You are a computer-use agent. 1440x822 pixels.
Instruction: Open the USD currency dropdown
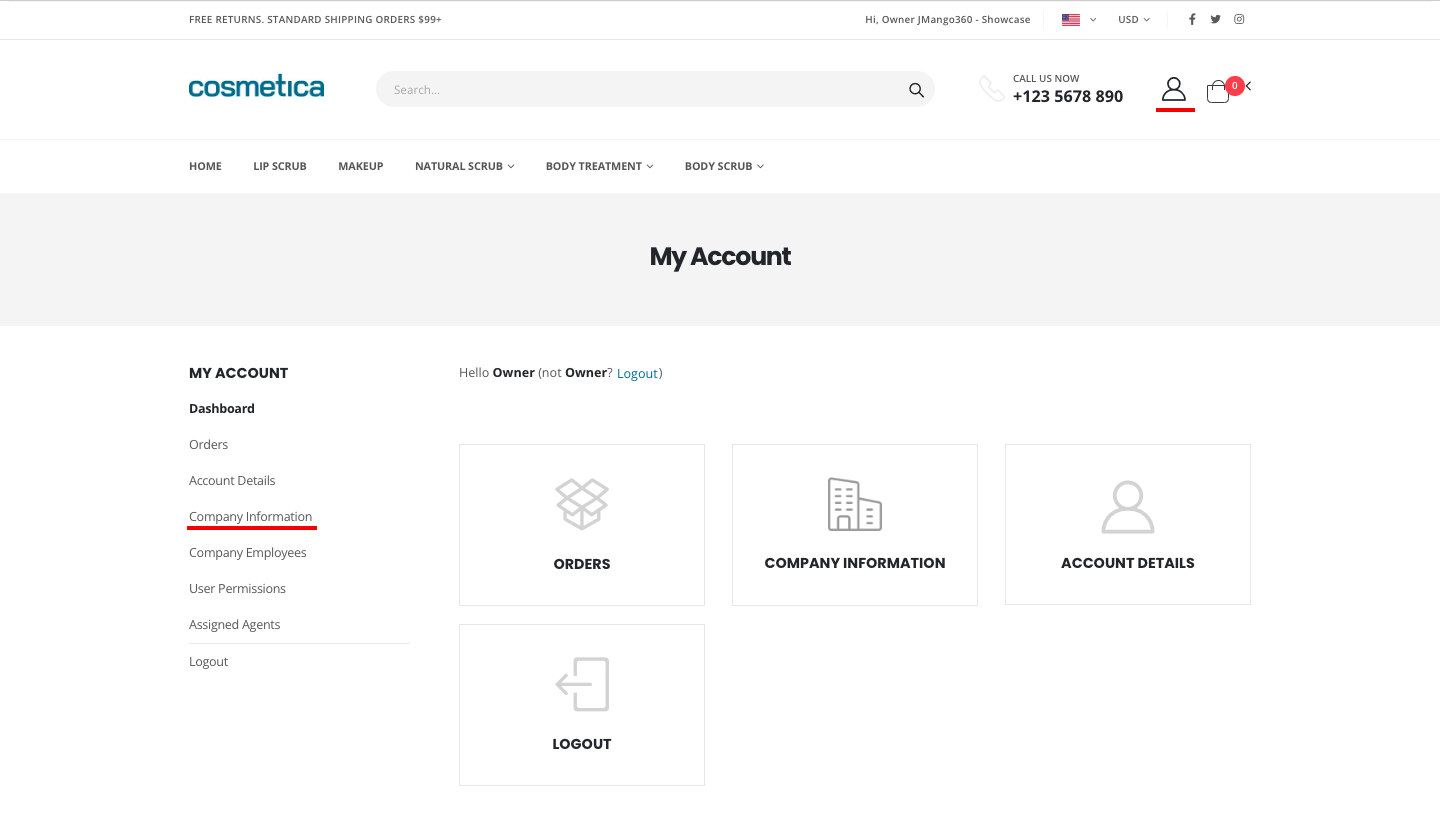pyautogui.click(x=1133, y=19)
